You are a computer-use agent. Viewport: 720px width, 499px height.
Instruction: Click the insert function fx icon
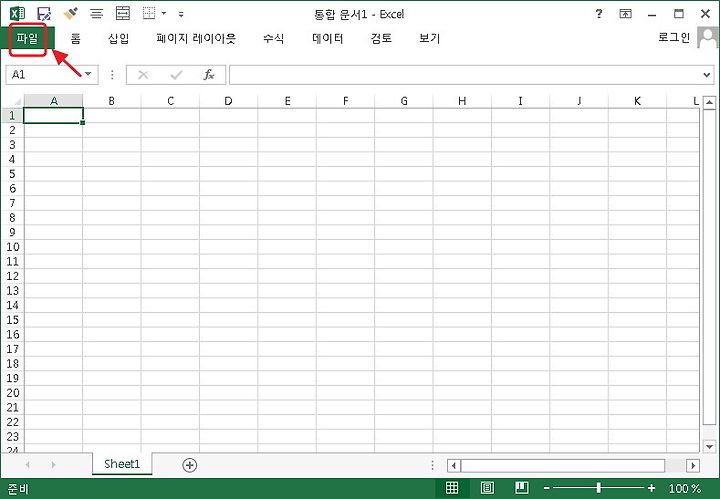(208, 75)
